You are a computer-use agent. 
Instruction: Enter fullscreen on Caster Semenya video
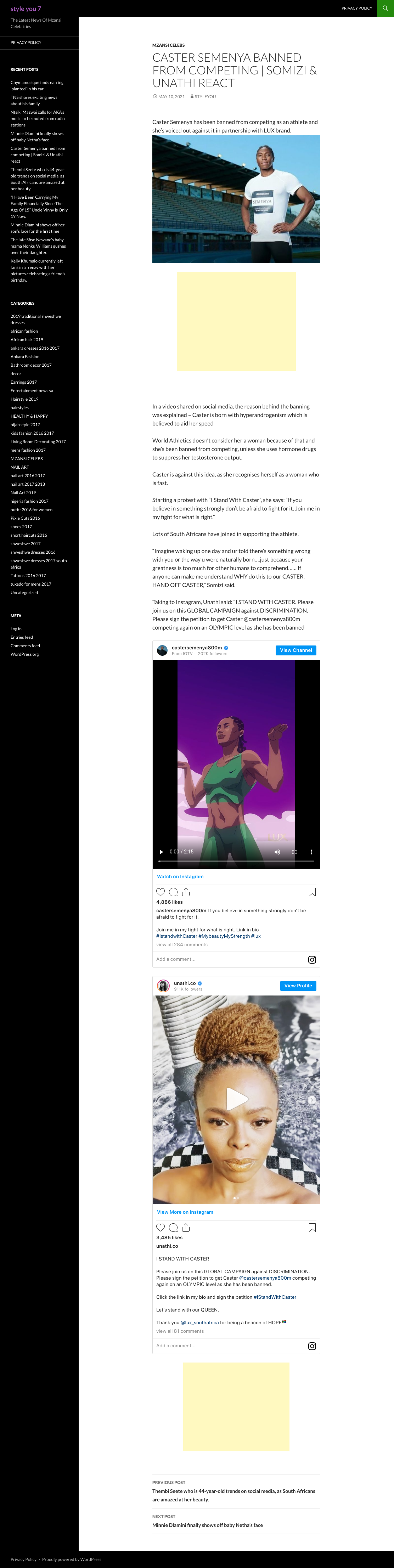click(x=294, y=852)
